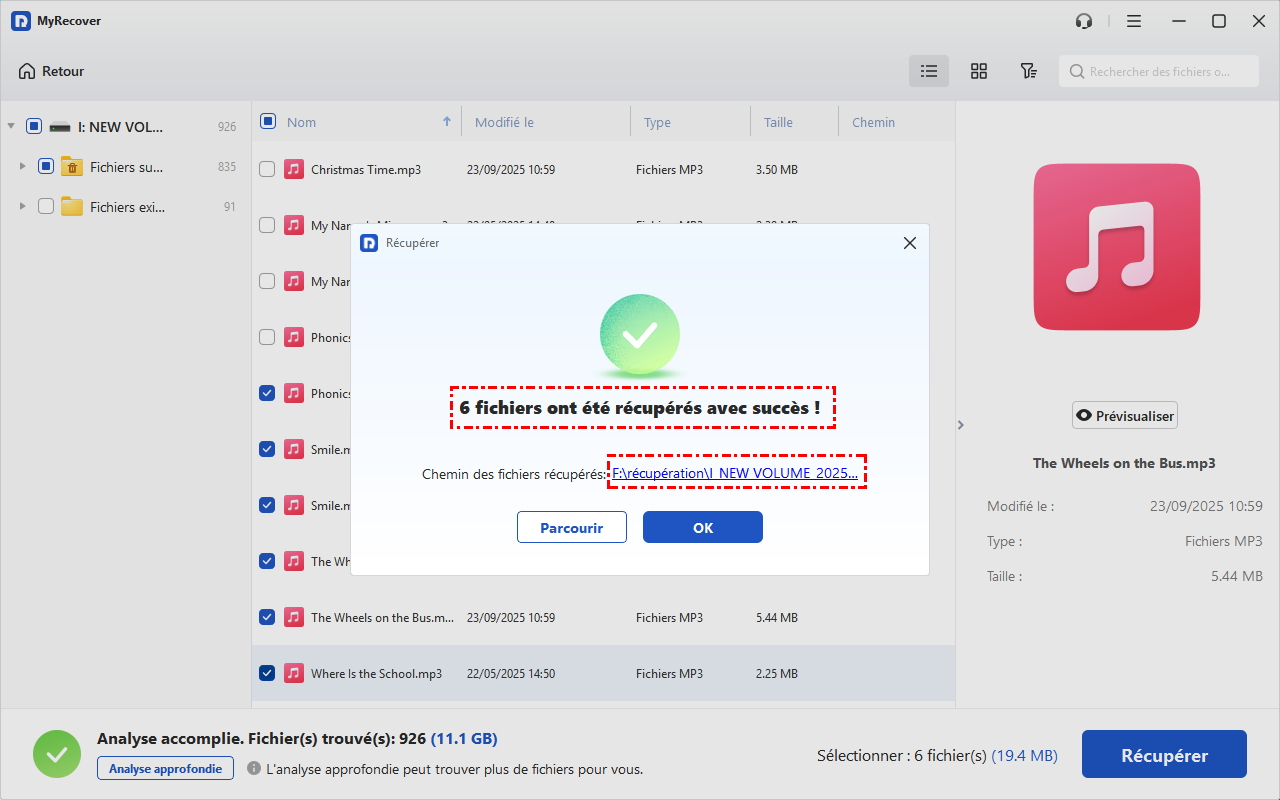Screen dimensions: 1280x800
Task: Open the hamburger menu in title bar
Action: [1133, 21]
